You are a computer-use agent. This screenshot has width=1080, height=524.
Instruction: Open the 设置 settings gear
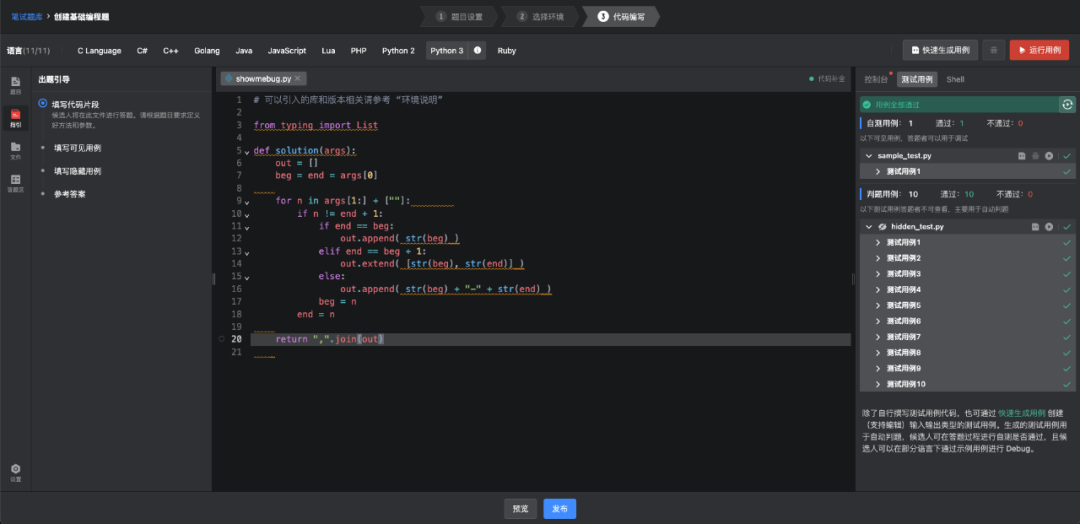pyautogui.click(x=15, y=472)
